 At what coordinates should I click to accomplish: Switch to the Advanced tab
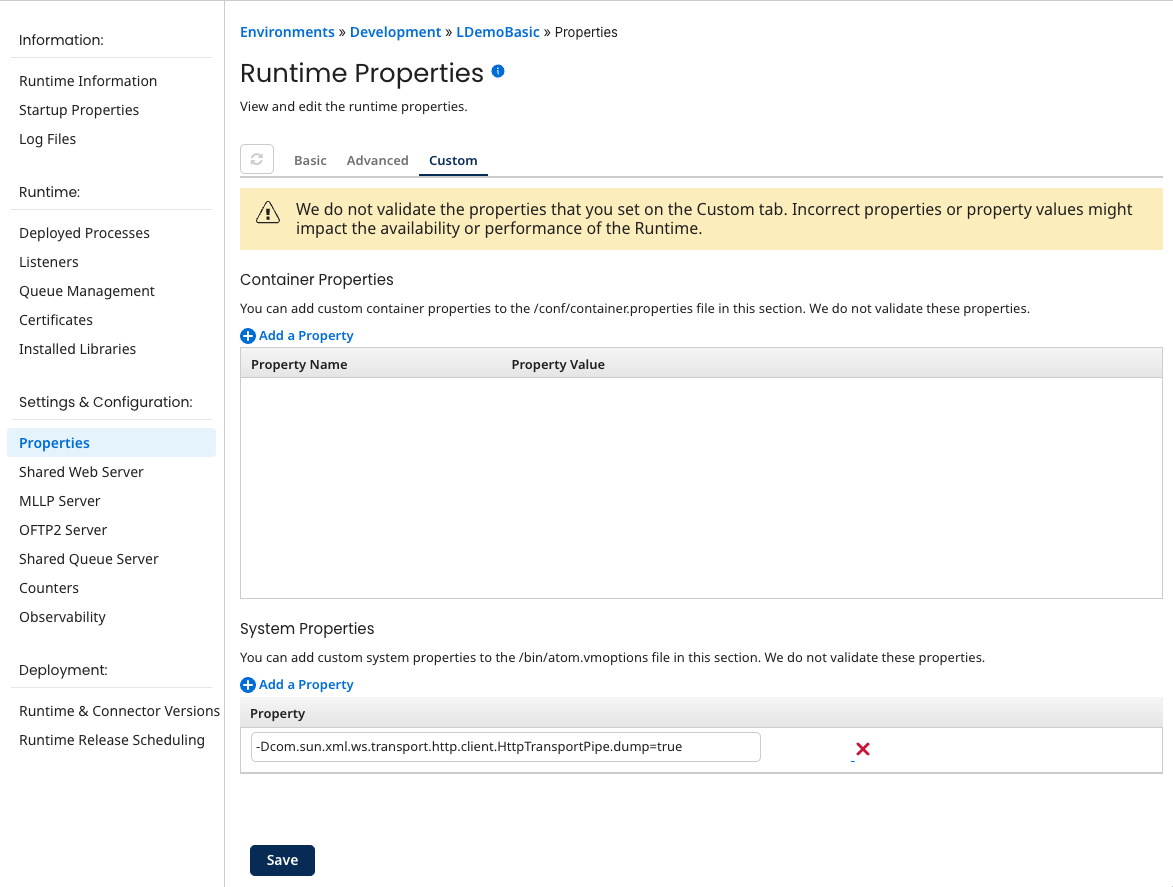(377, 160)
